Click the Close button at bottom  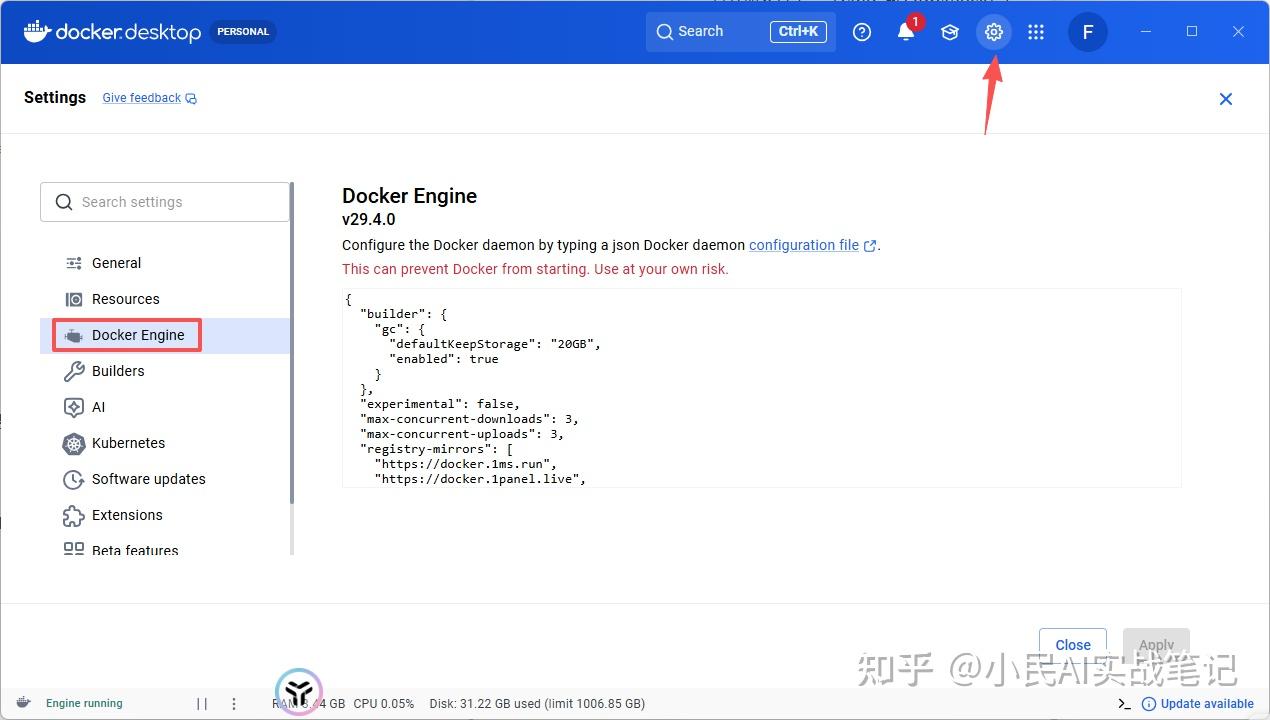(1073, 644)
